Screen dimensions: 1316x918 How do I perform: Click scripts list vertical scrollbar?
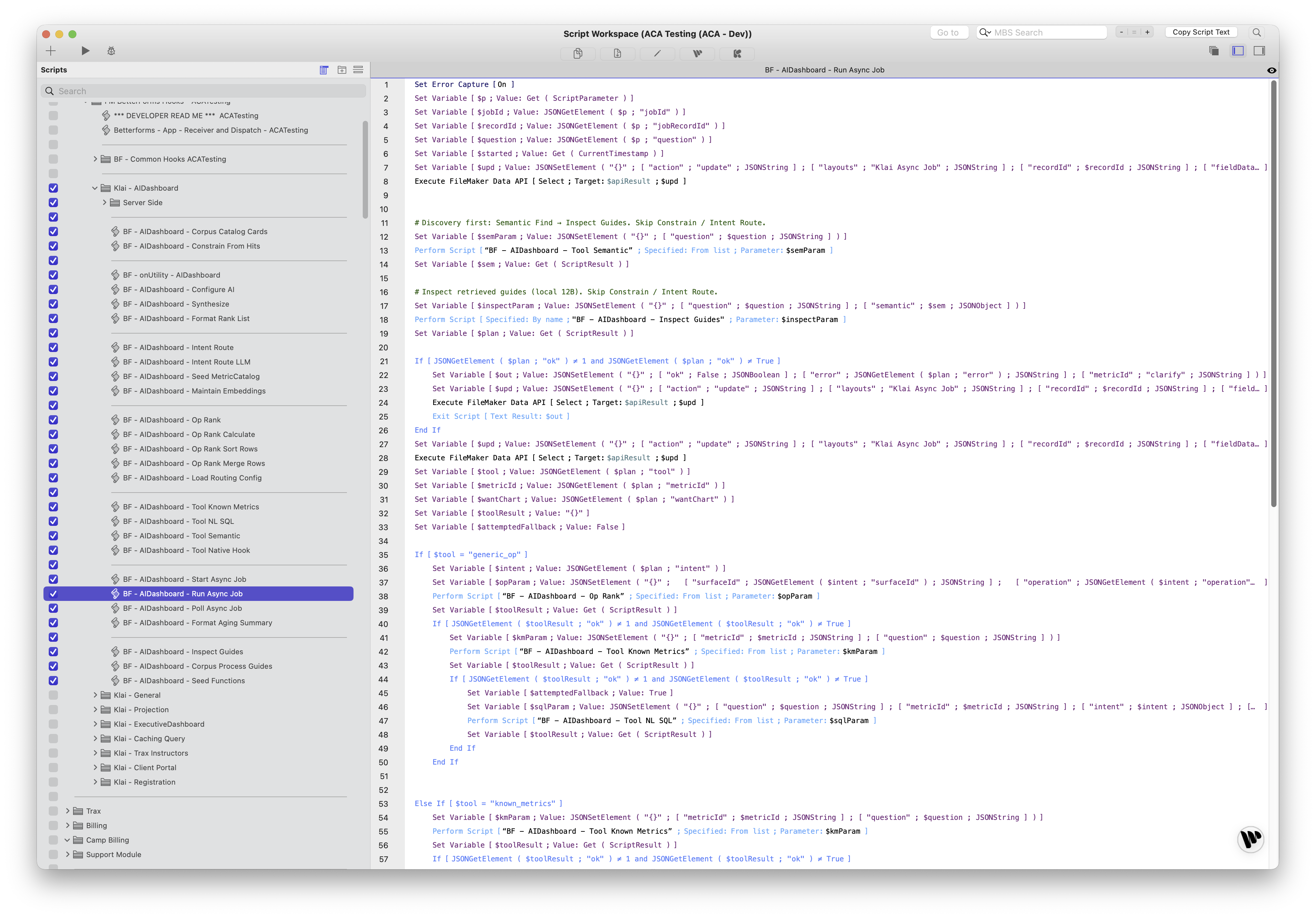click(365, 169)
